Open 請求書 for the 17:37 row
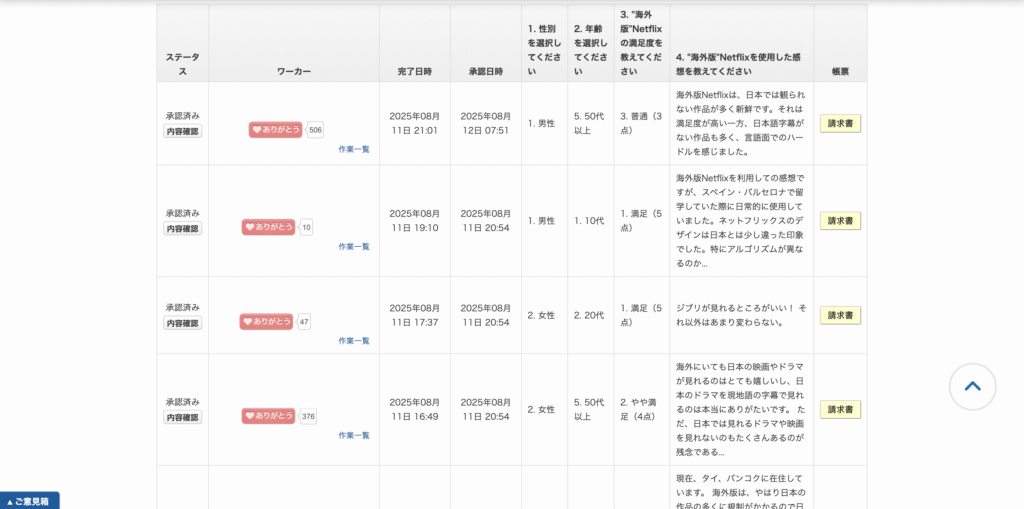Image resolution: width=1024 pixels, height=509 pixels. [x=840, y=315]
